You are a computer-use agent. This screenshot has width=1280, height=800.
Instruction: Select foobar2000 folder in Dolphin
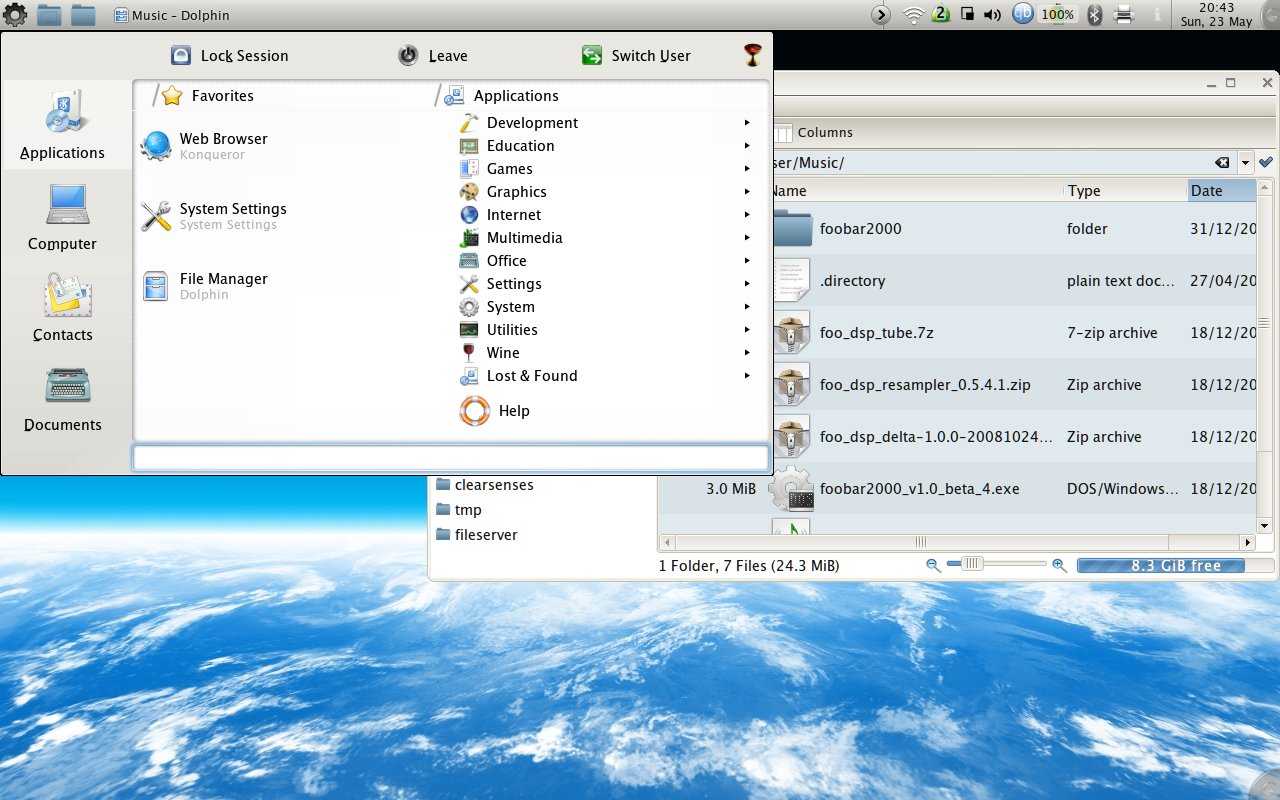pos(860,229)
